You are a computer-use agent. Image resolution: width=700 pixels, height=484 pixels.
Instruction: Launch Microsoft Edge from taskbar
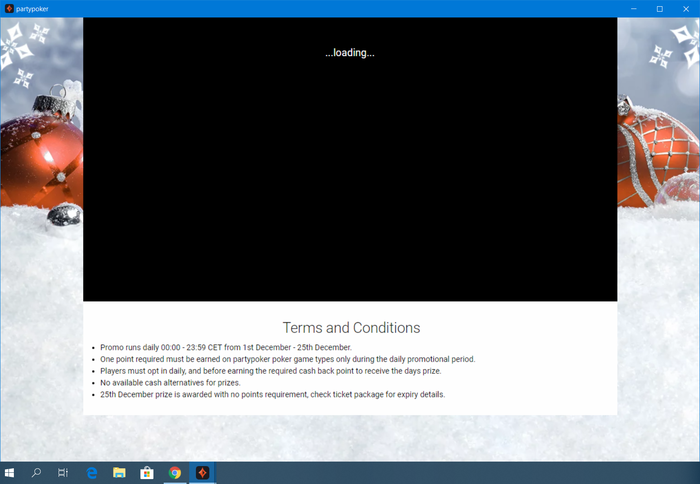(x=92, y=472)
